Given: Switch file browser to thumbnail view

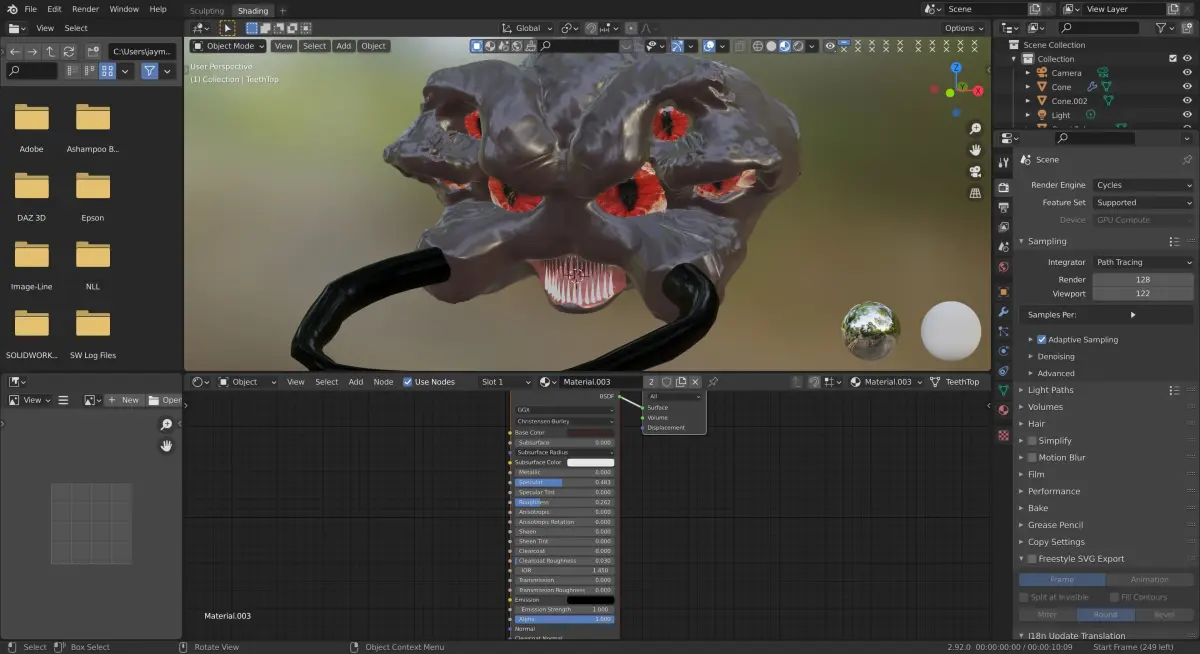Looking at the screenshot, I should tap(106, 71).
